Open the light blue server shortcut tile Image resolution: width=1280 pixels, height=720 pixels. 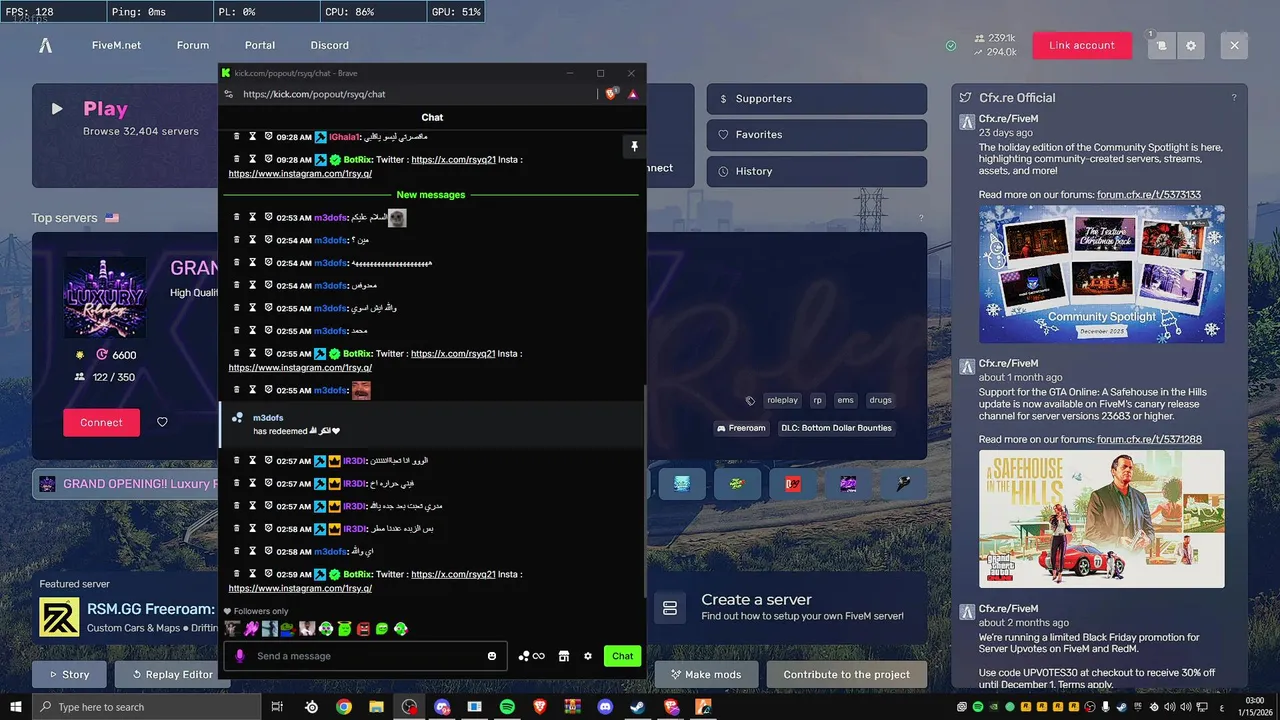tap(682, 484)
